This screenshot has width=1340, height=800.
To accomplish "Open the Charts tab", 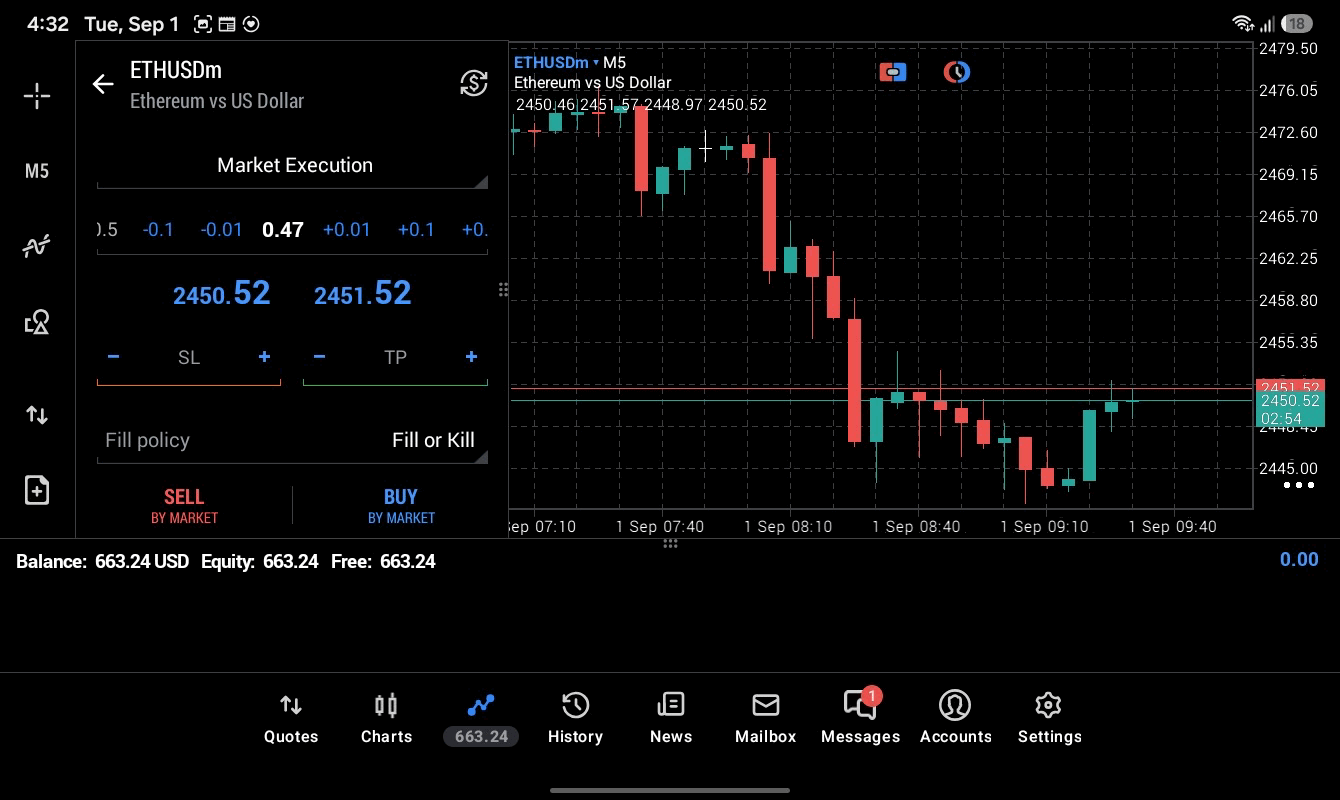I will (x=386, y=720).
